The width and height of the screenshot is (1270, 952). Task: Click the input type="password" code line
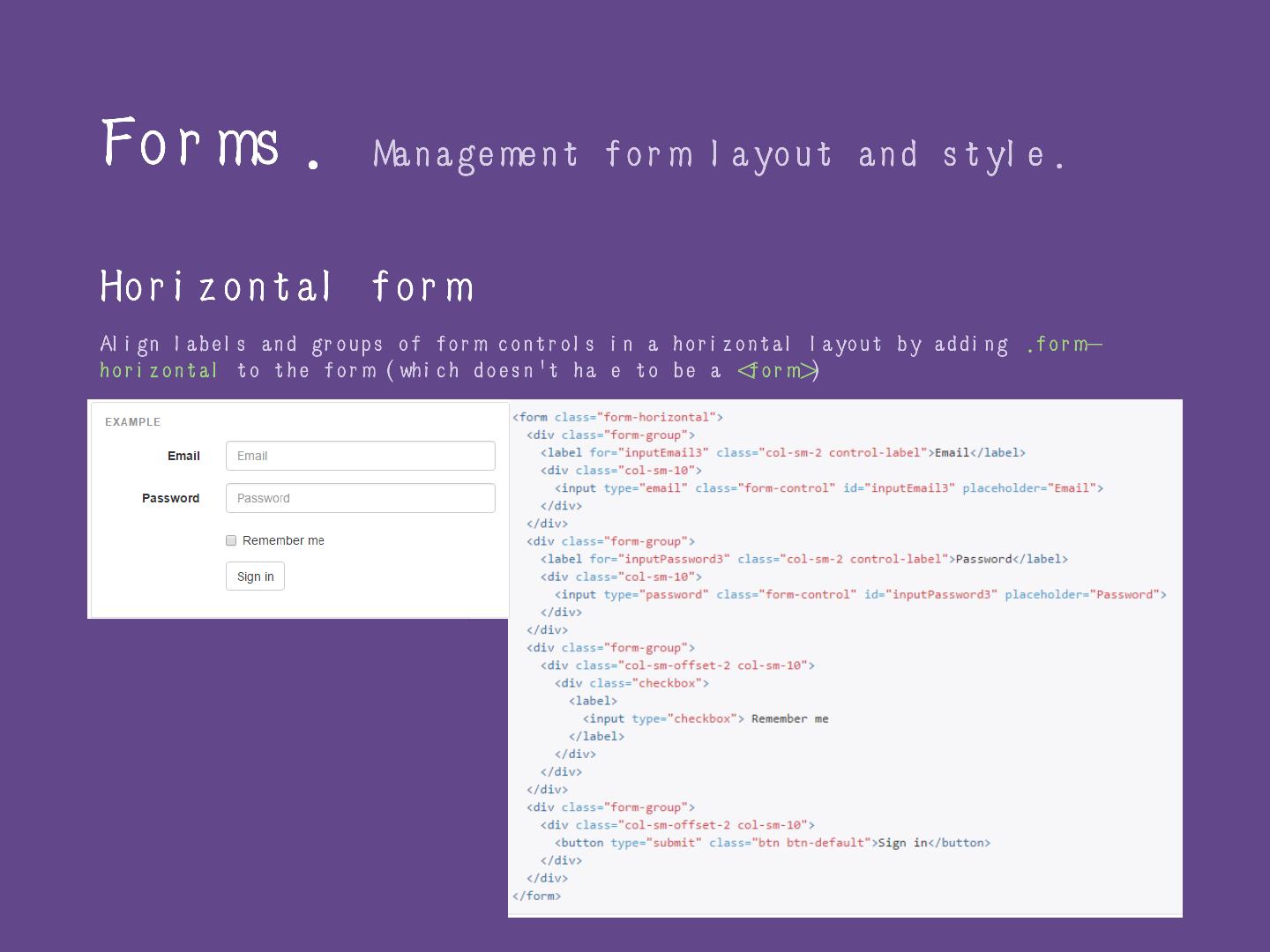coord(861,594)
